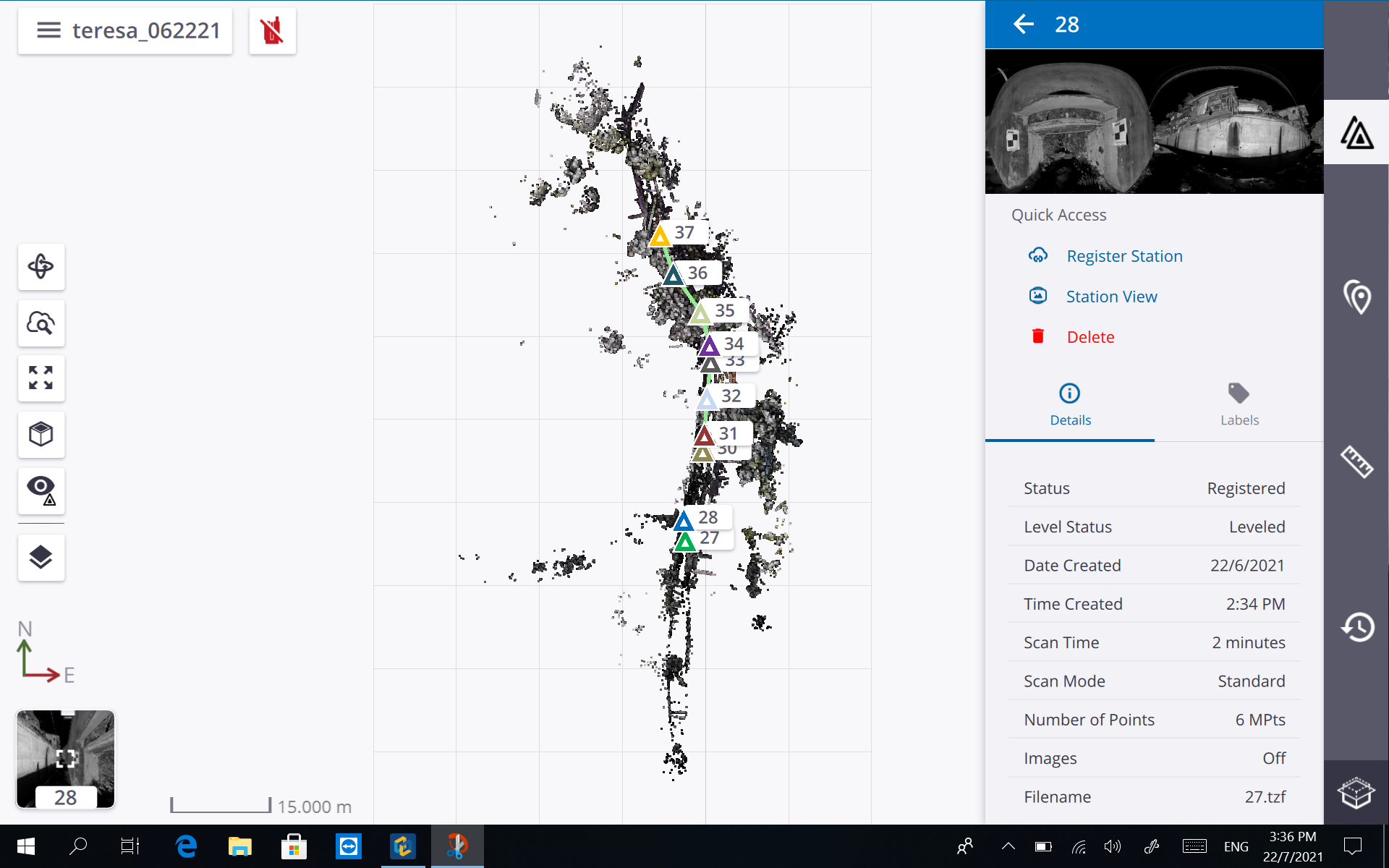Expand the Windows system tray hidden icons chevron
This screenshot has height=868, width=1389.
(x=1008, y=846)
